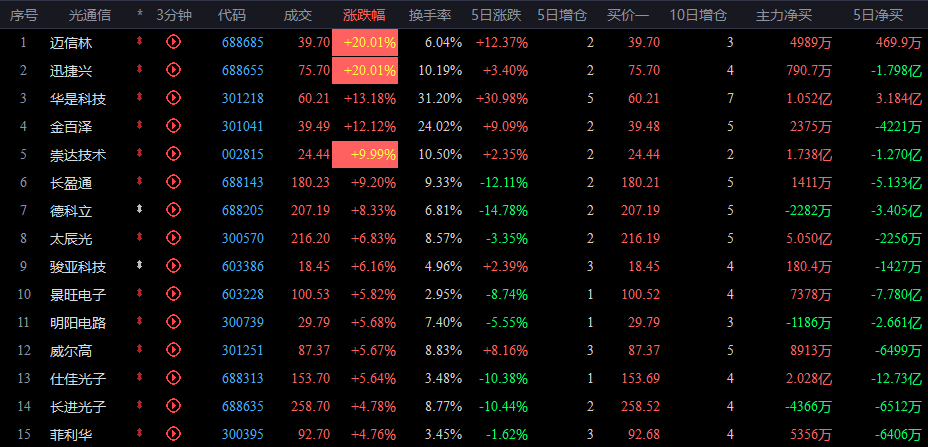Sort by 代码 column header

[x=231, y=15]
